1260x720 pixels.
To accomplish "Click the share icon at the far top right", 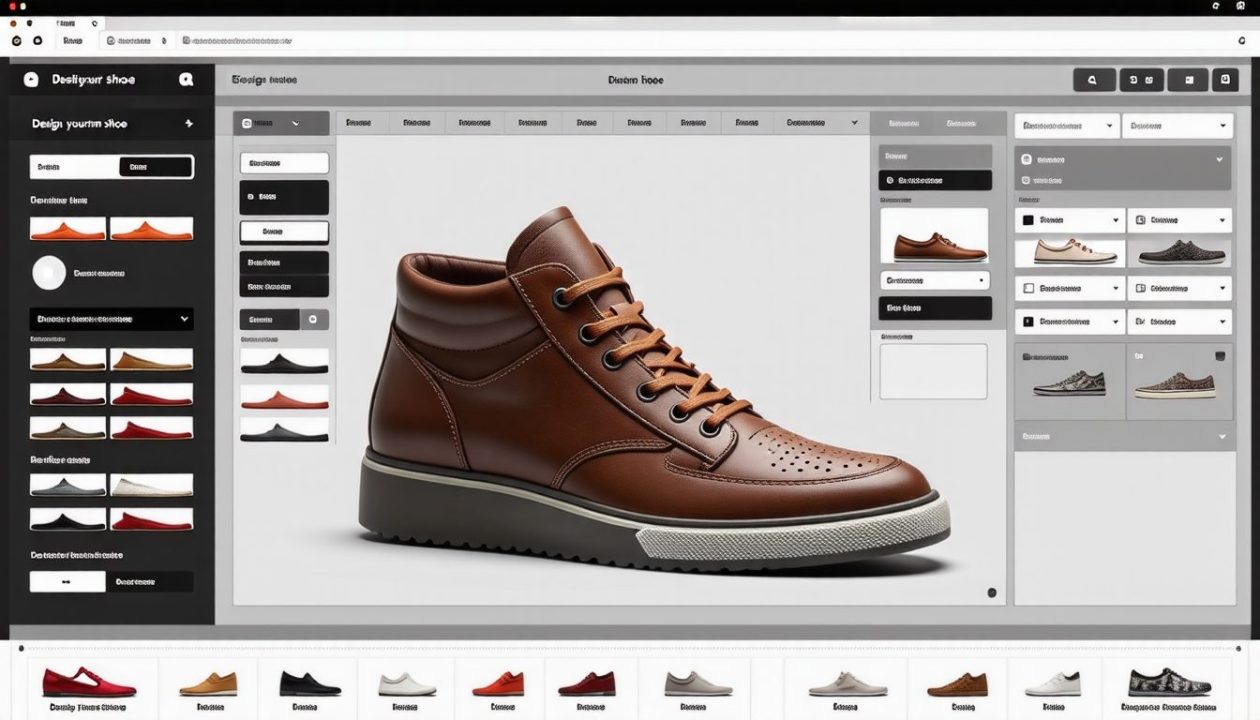I will click(1227, 79).
